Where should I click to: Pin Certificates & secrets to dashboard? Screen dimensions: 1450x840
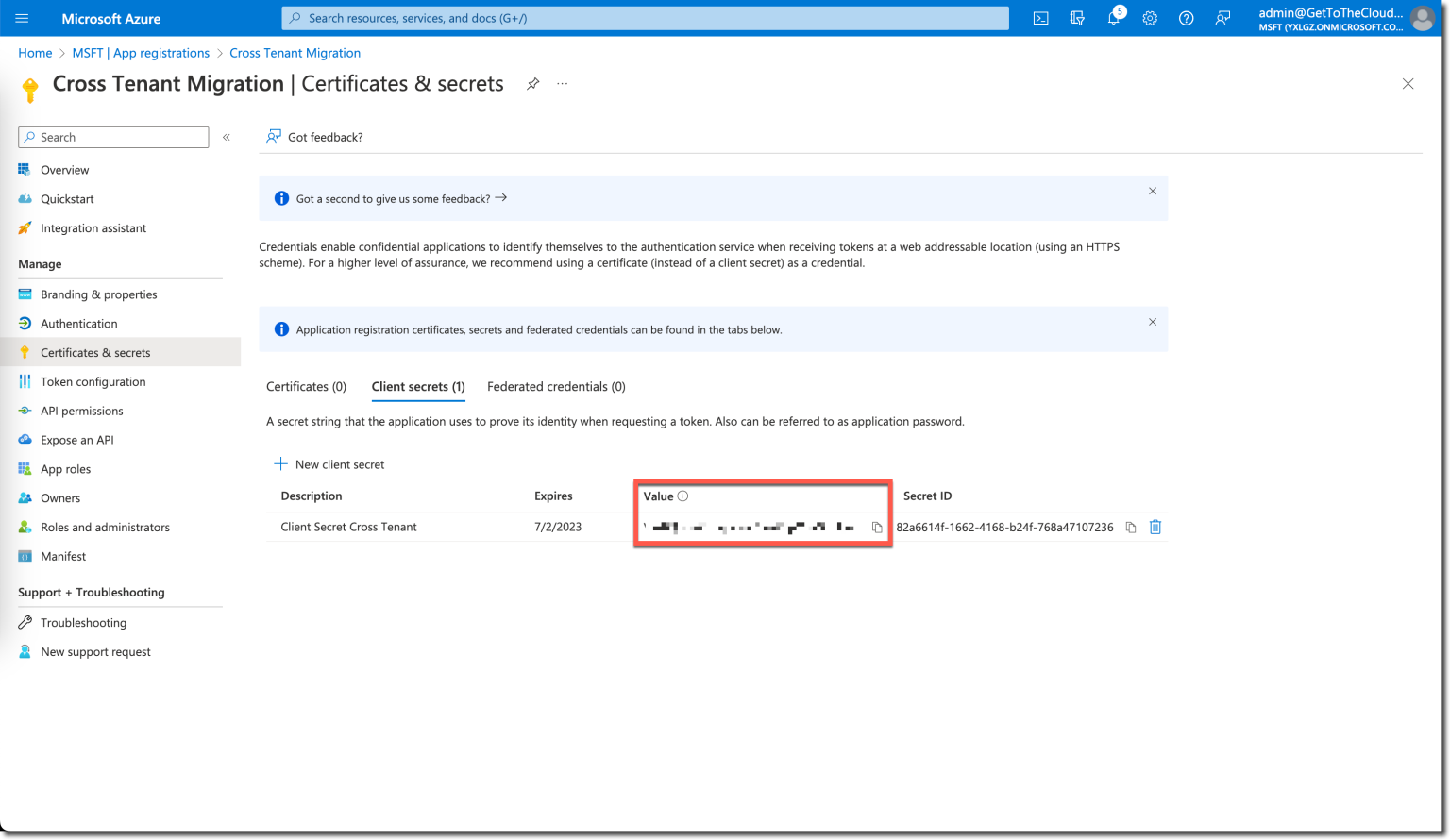[532, 84]
